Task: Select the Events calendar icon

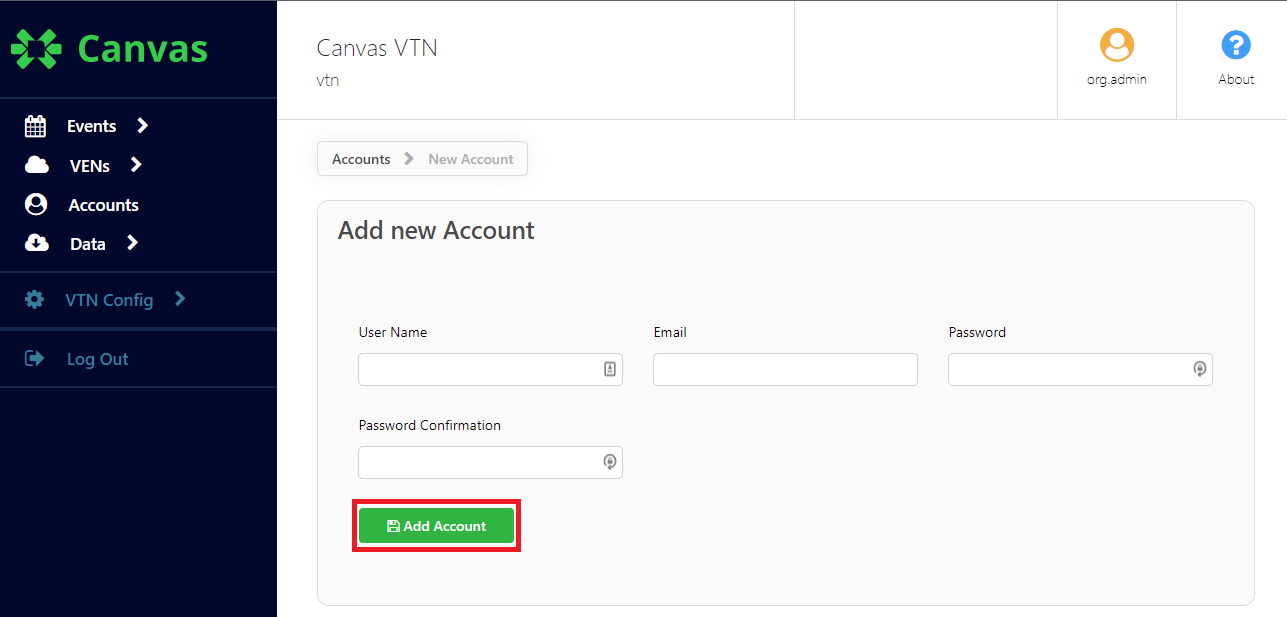Action: point(36,125)
